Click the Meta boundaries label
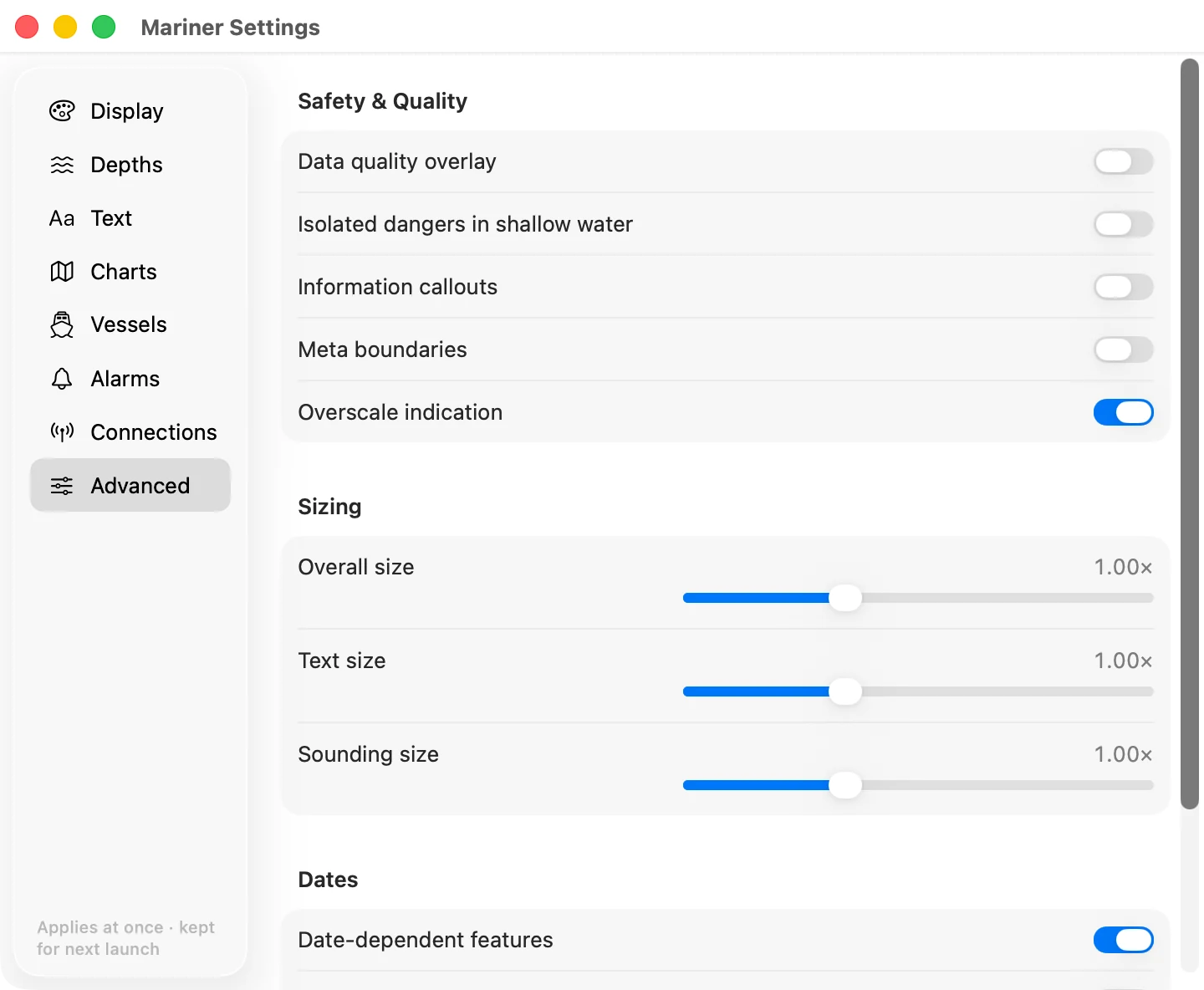The image size is (1204, 990). coord(382,350)
